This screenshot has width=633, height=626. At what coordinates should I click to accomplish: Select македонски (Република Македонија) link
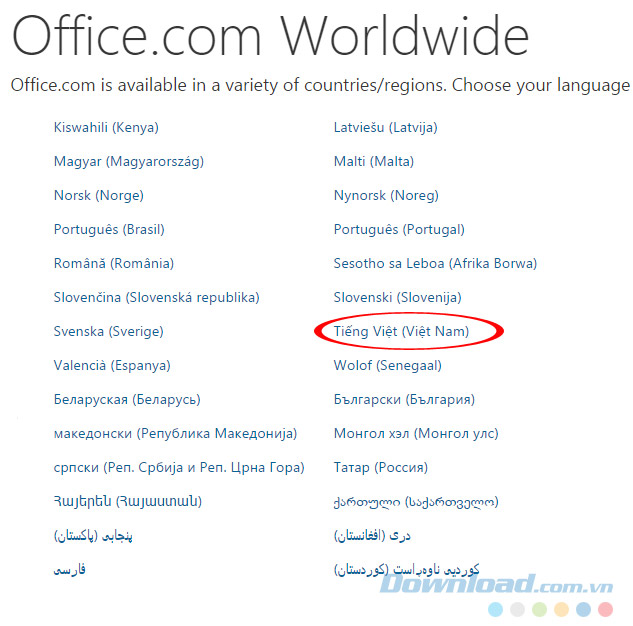176,433
